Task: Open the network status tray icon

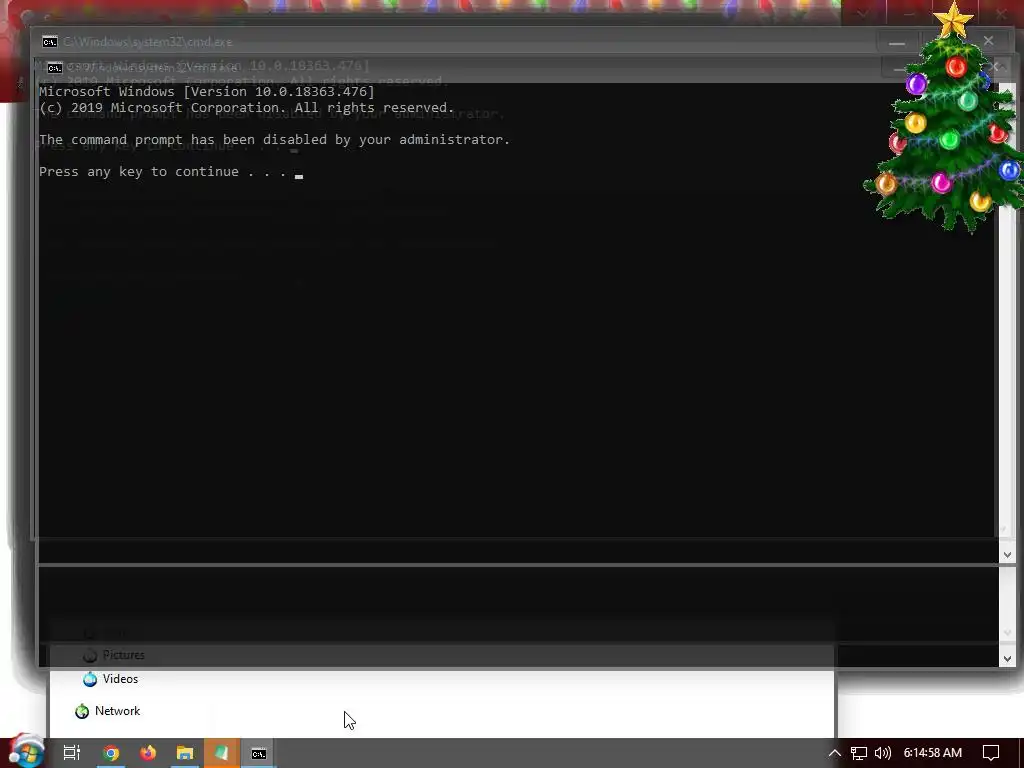Action: click(x=859, y=753)
